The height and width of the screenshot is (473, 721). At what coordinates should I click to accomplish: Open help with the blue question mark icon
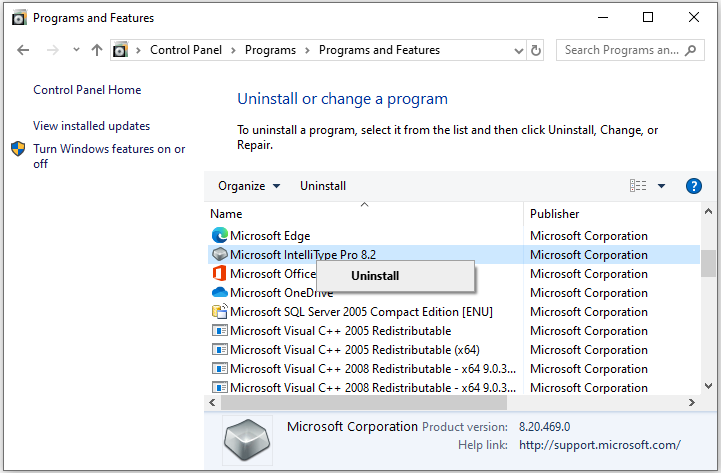[x=693, y=186]
